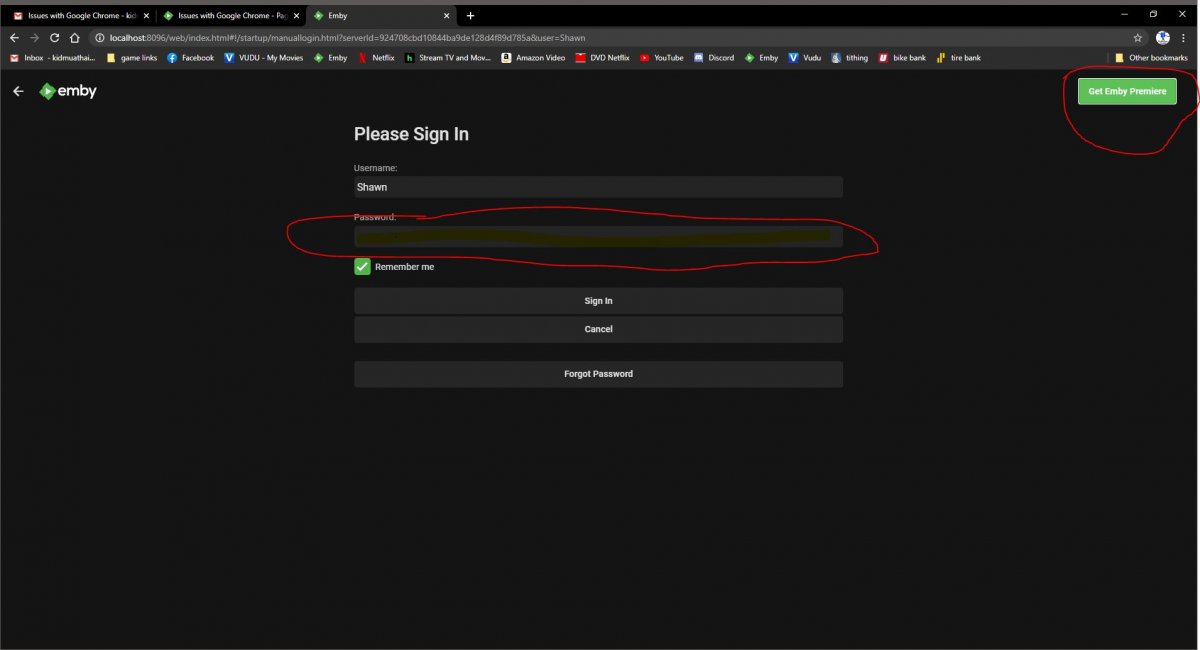Minimize the Chrome window
This screenshot has height=650, width=1200.
(x=1124, y=14)
